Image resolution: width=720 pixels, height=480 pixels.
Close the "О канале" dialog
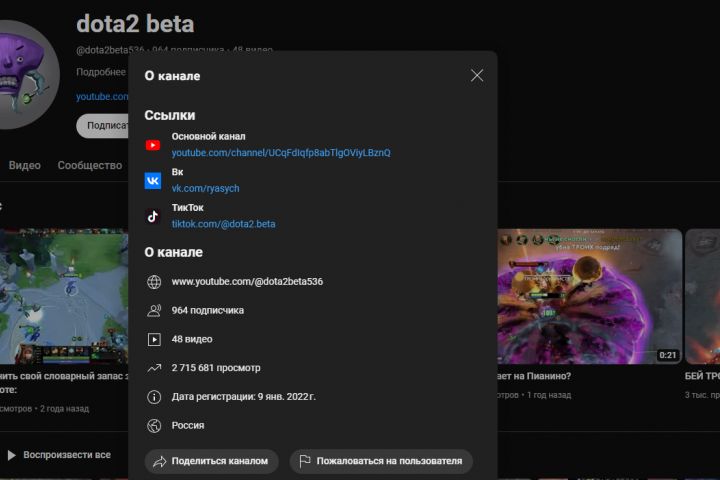[x=477, y=75]
